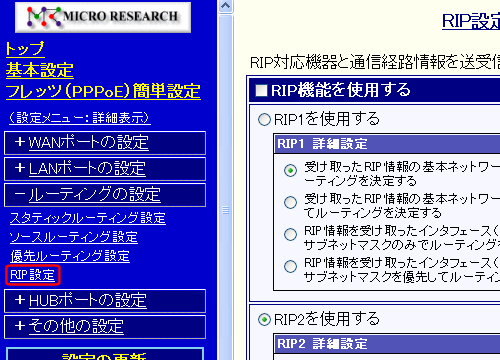Viewport: 500px width, 360px height.
Task: Click the Micro Research logo banner
Action: click(x=103, y=17)
